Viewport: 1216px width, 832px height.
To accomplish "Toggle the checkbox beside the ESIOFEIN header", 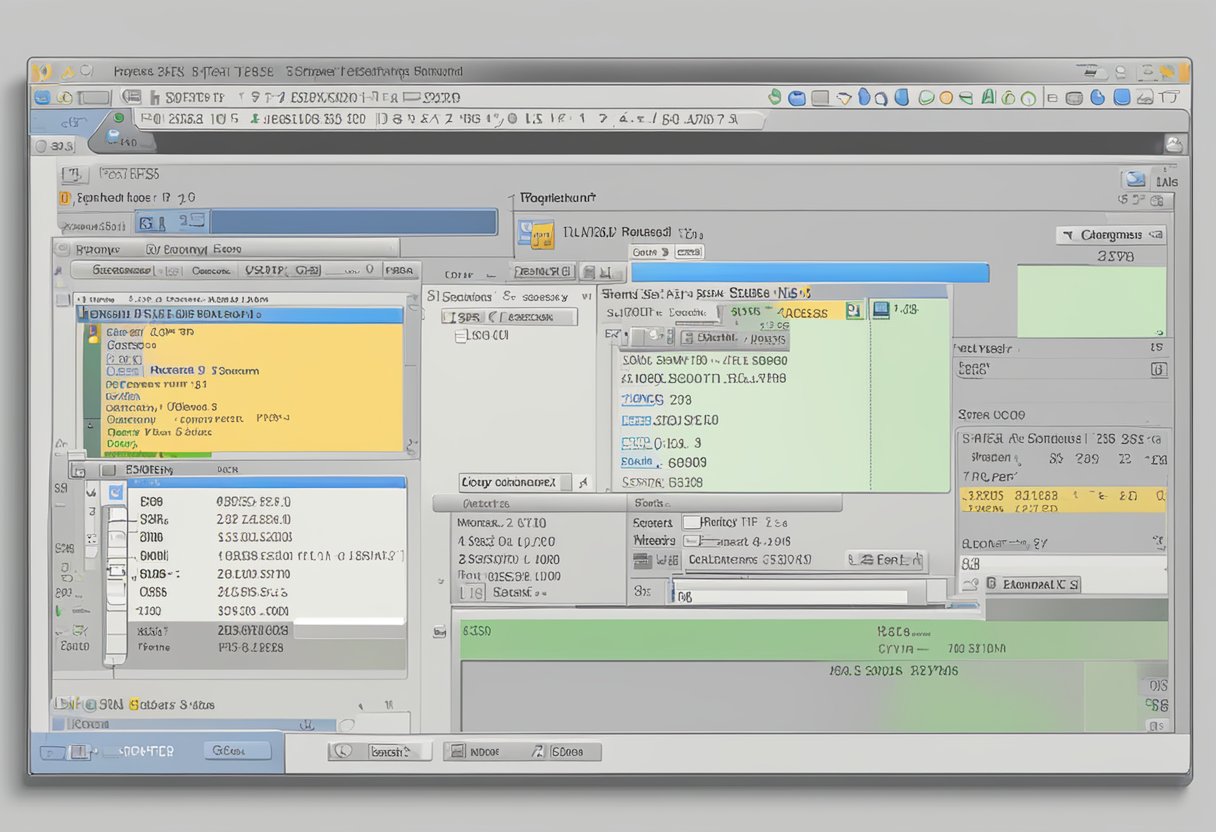I will (x=107, y=468).
